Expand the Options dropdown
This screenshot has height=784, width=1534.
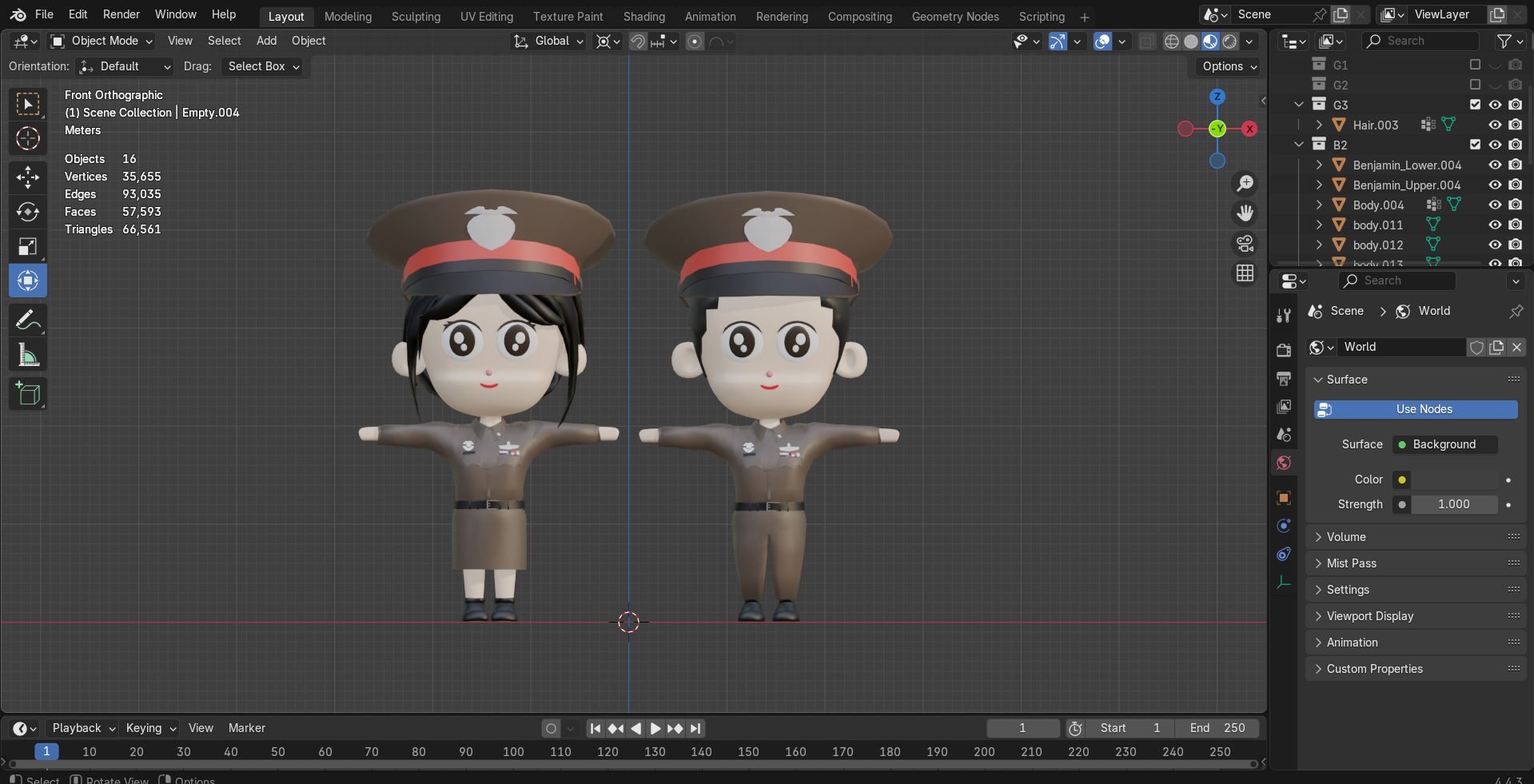pyautogui.click(x=1229, y=66)
